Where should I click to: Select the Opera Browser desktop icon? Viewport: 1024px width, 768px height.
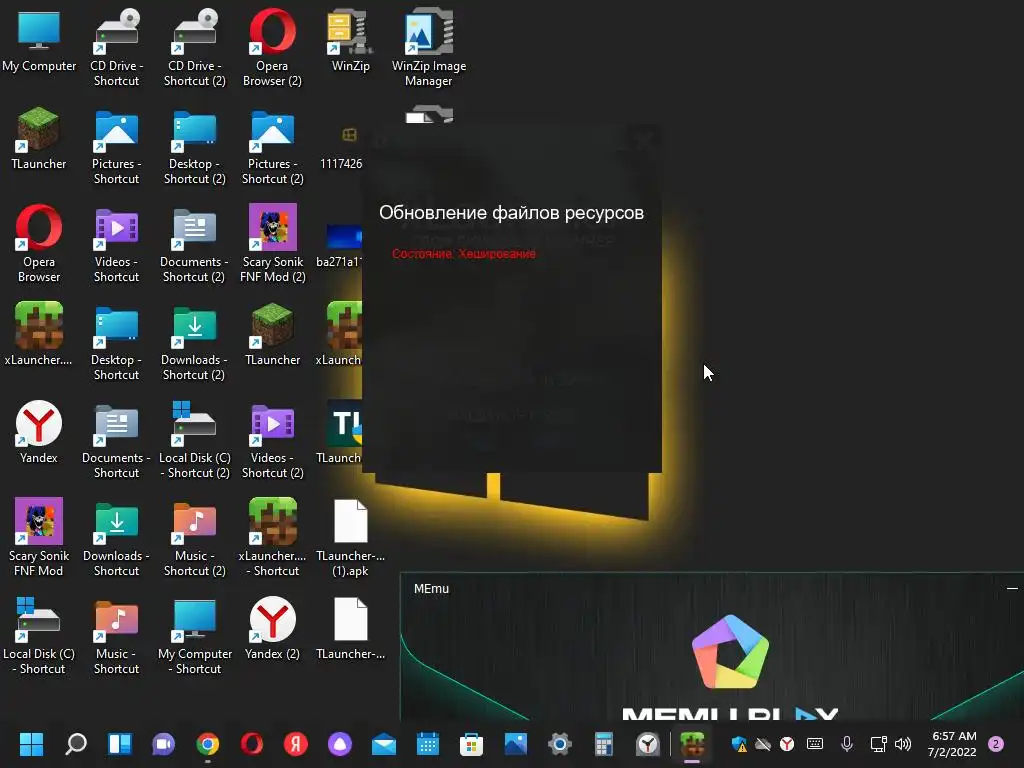(39, 244)
